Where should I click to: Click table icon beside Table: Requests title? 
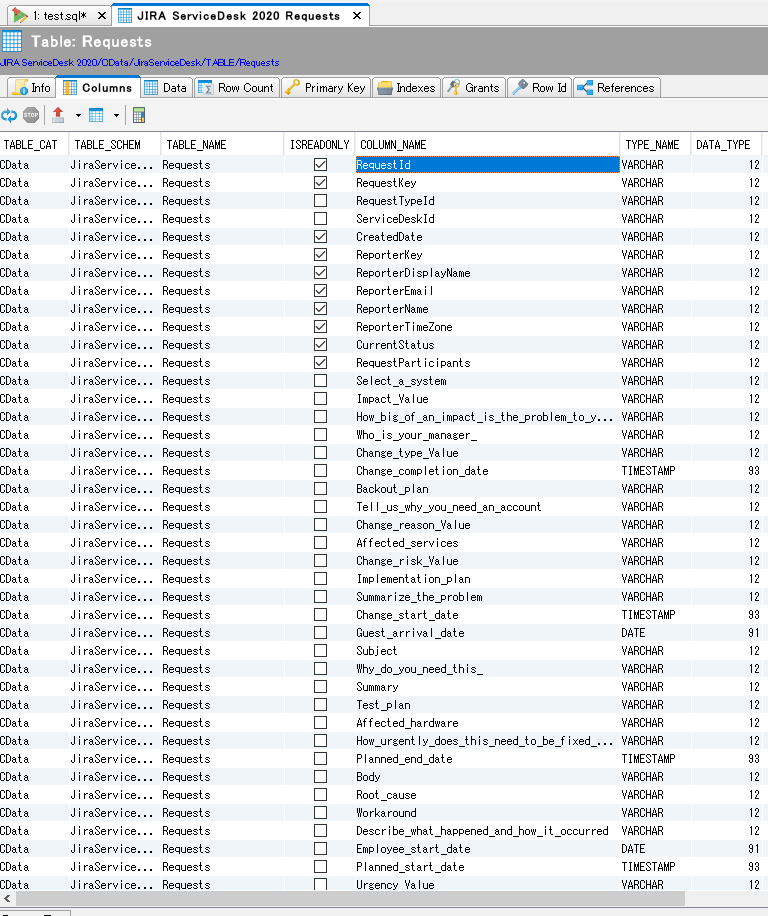[x=12, y=41]
